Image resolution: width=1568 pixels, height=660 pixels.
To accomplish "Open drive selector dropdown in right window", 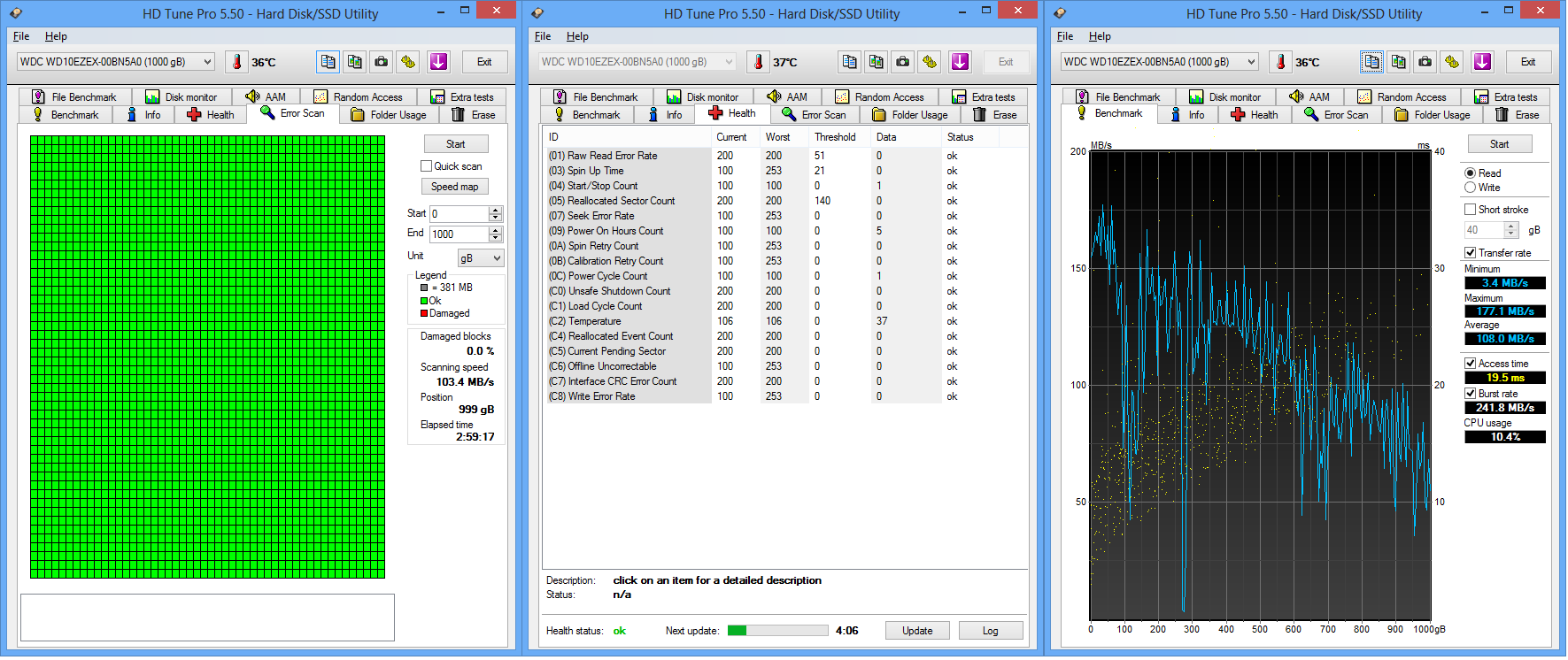I will pyautogui.click(x=1160, y=62).
